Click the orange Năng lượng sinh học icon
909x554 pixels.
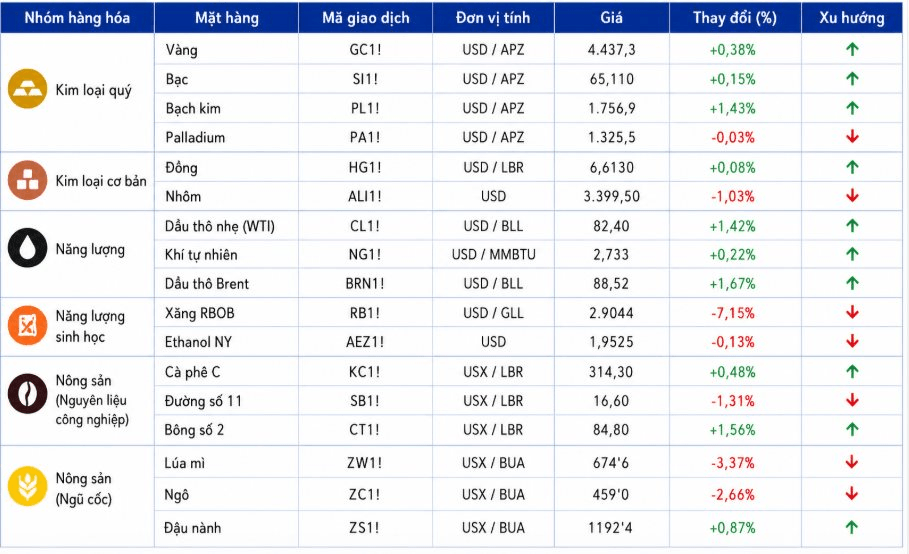tap(27, 325)
